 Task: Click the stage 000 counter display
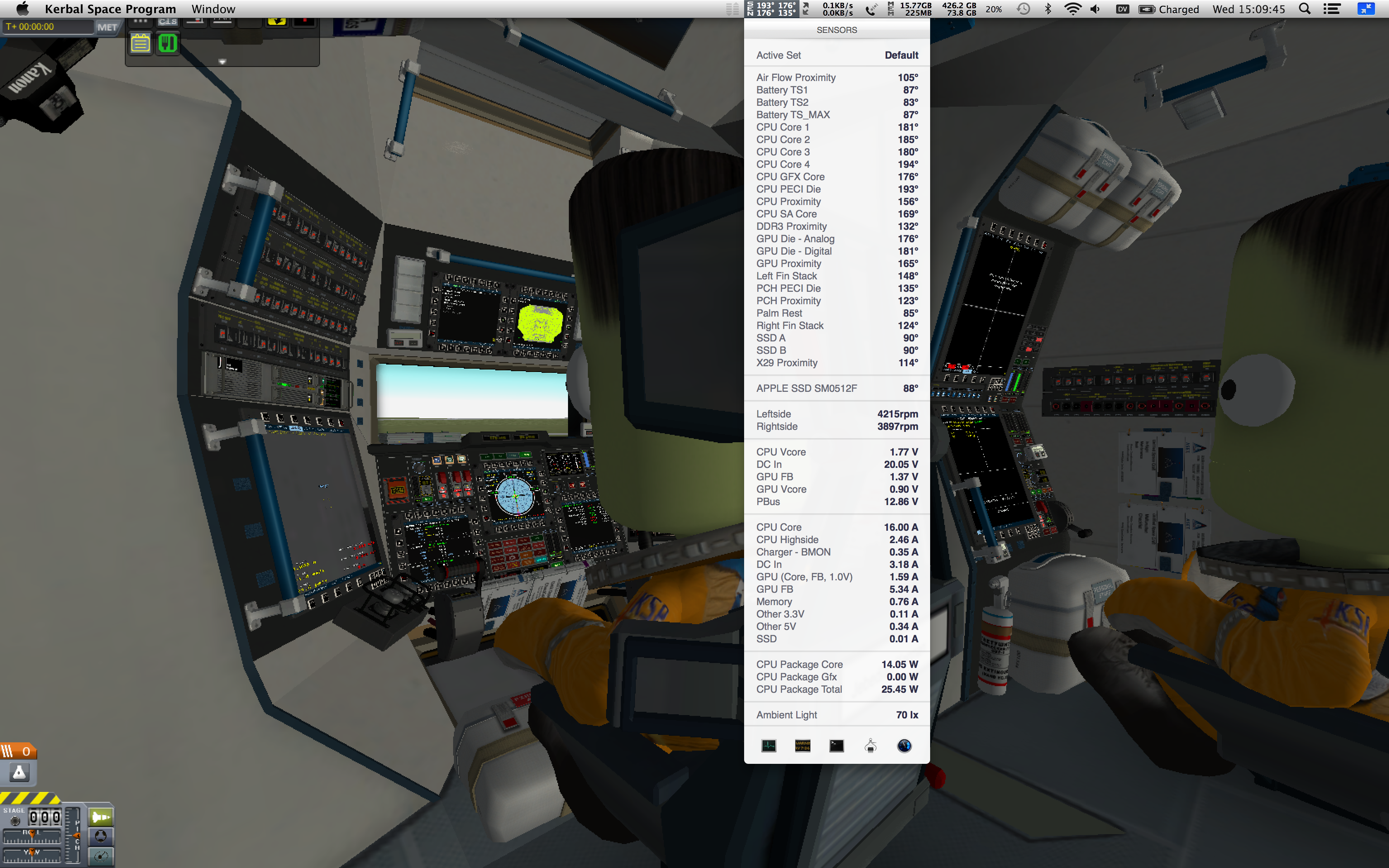45,817
